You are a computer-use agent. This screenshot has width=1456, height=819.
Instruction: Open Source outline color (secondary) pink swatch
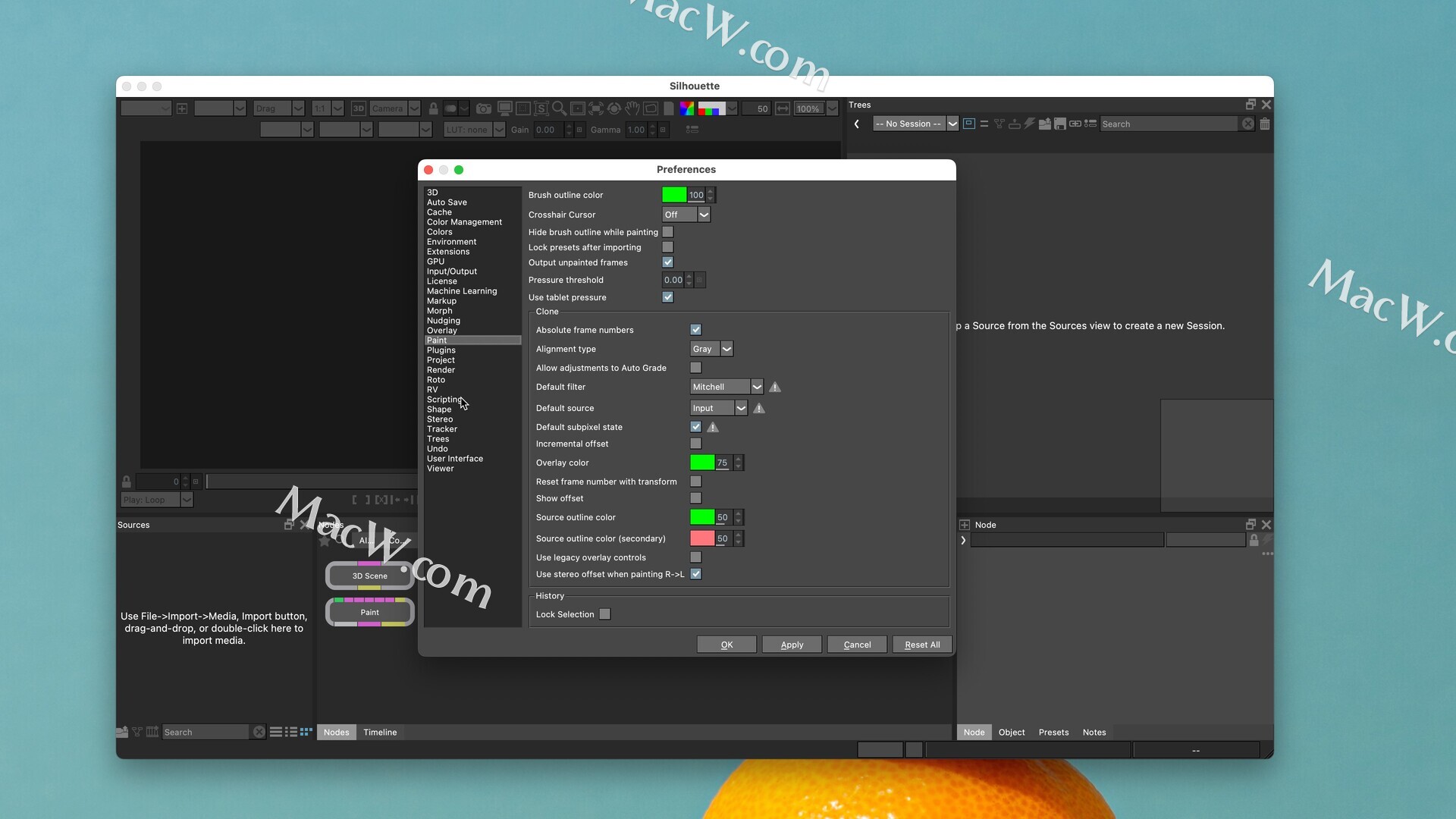point(701,538)
